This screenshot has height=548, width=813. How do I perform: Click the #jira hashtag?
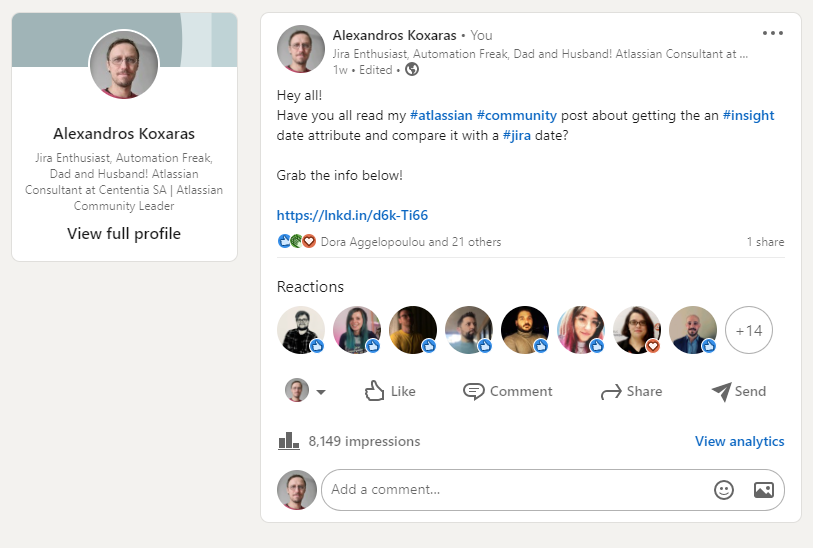pos(516,135)
